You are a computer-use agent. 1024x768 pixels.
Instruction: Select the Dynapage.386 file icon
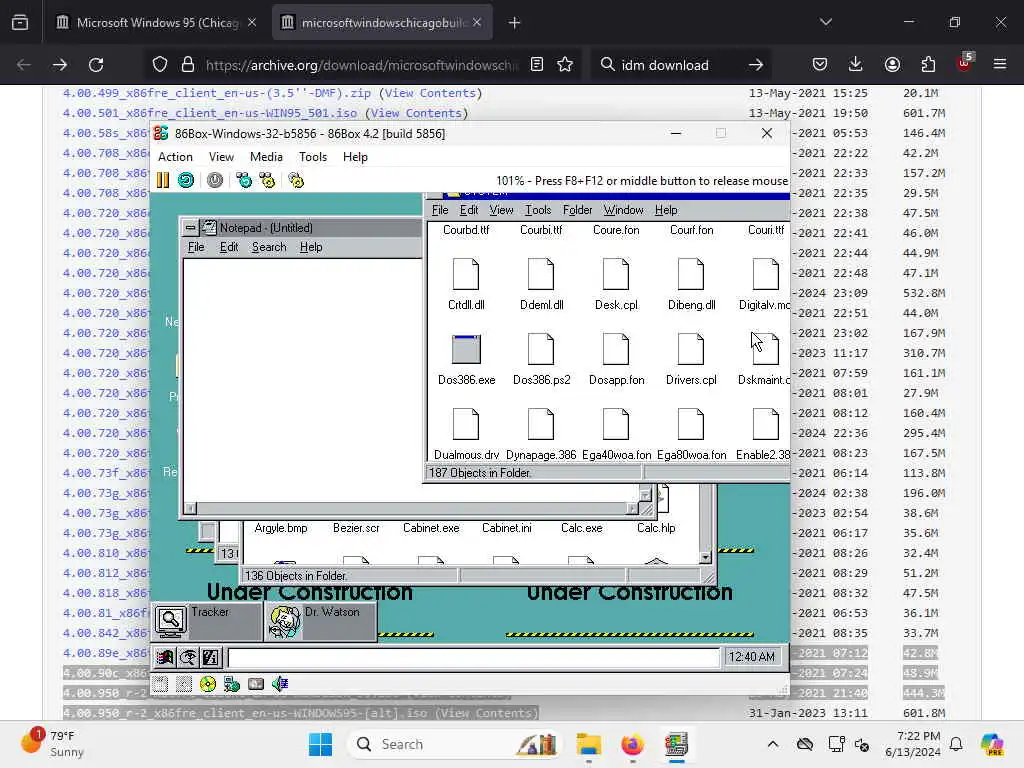pyautogui.click(x=541, y=424)
